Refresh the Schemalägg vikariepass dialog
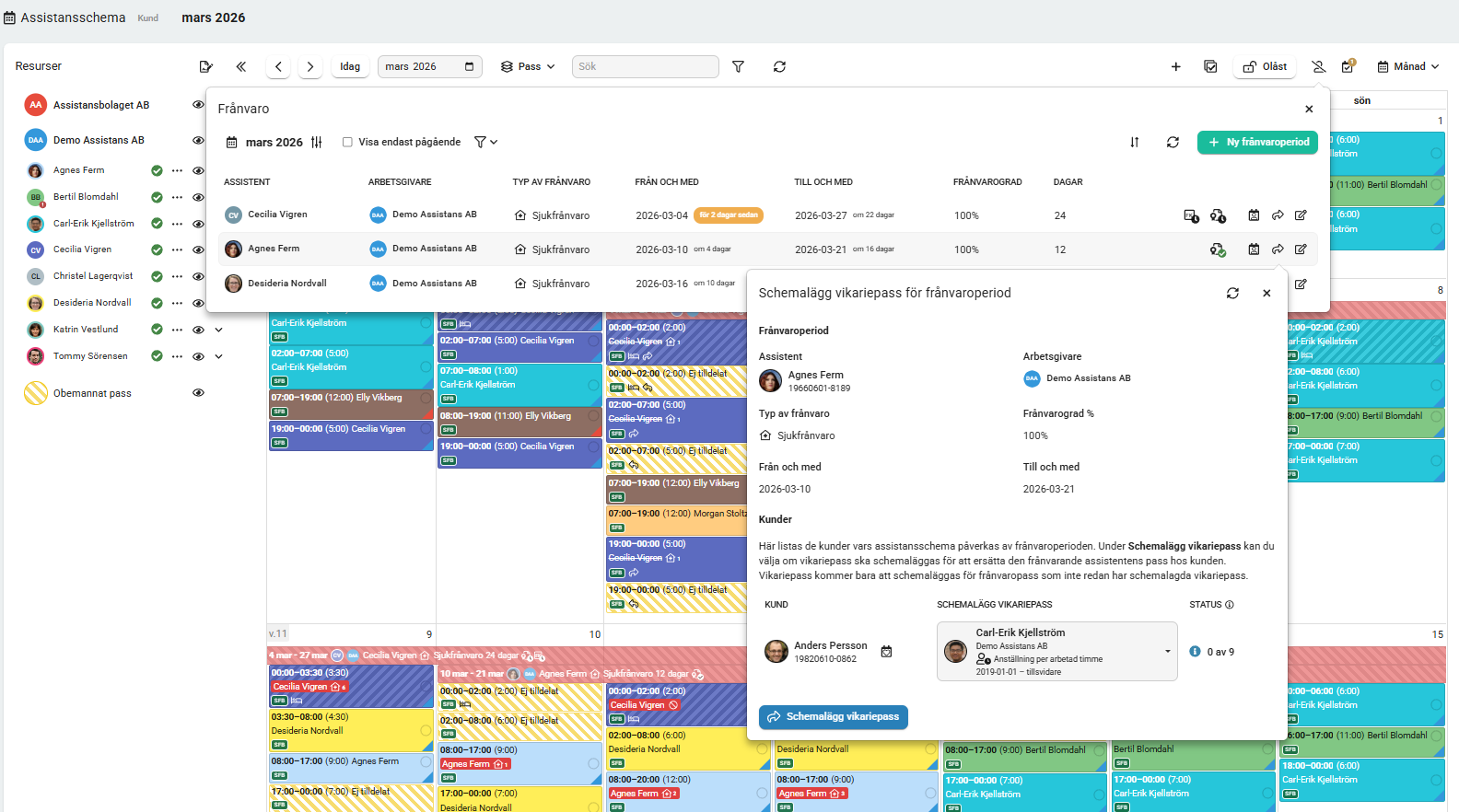Viewport: 1459px width, 812px height. point(1232,293)
